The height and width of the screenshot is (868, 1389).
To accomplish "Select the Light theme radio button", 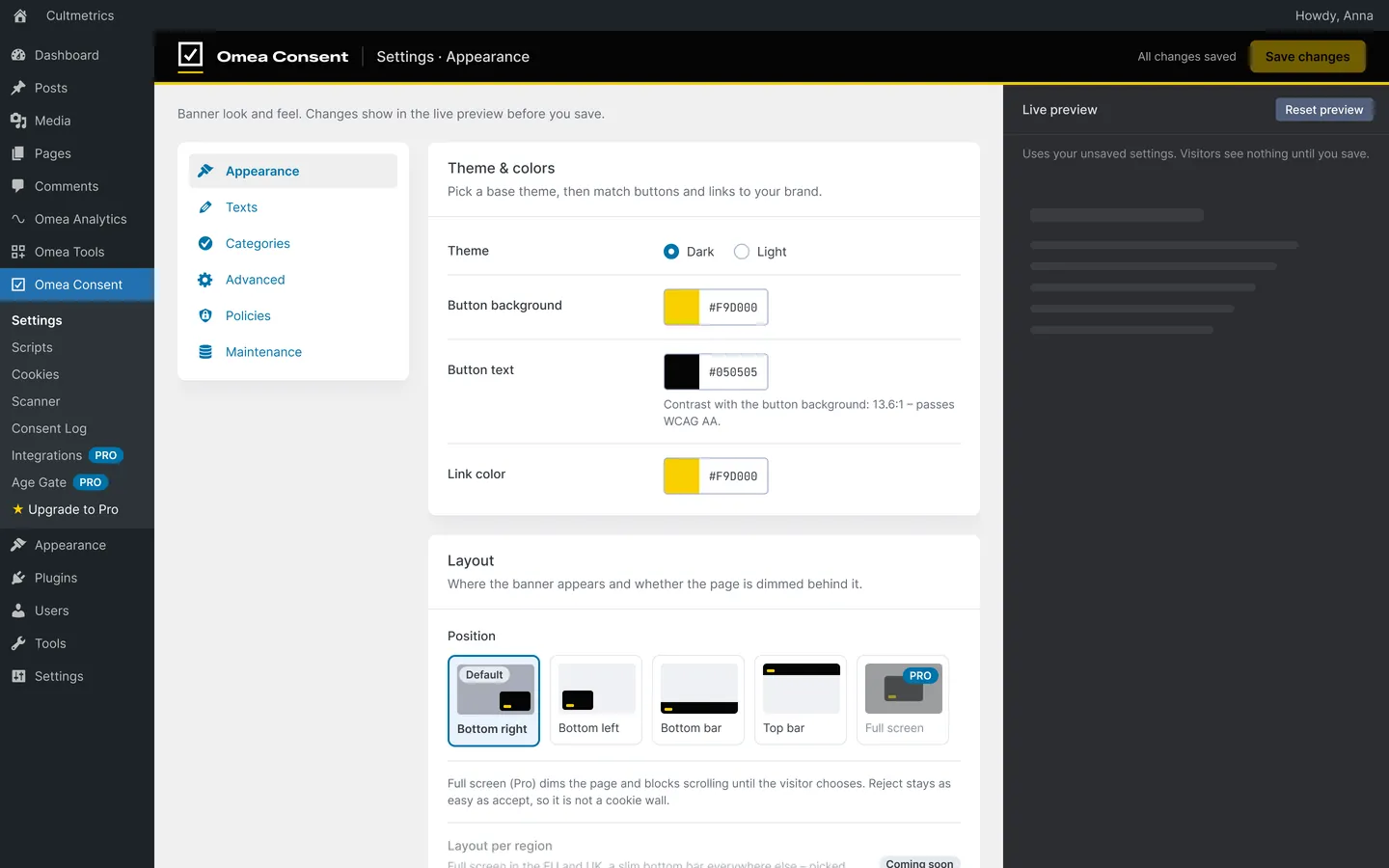I will [742, 252].
